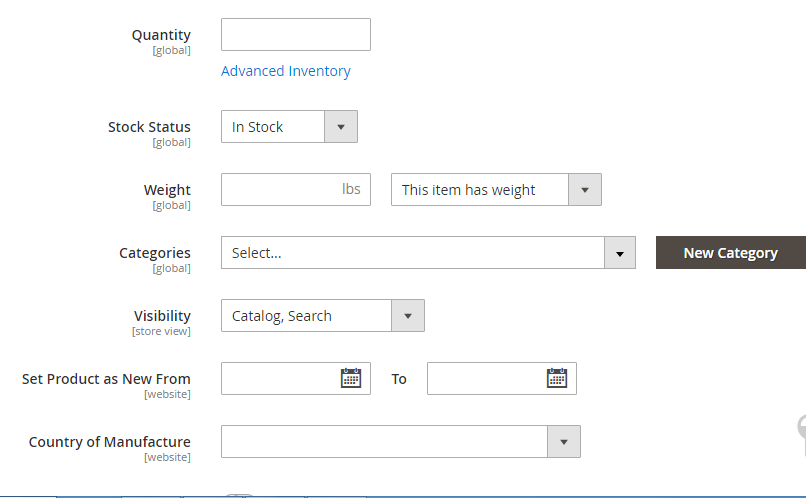806x498 pixels.
Task: Open calendar picker for the To date
Action: tap(557, 378)
